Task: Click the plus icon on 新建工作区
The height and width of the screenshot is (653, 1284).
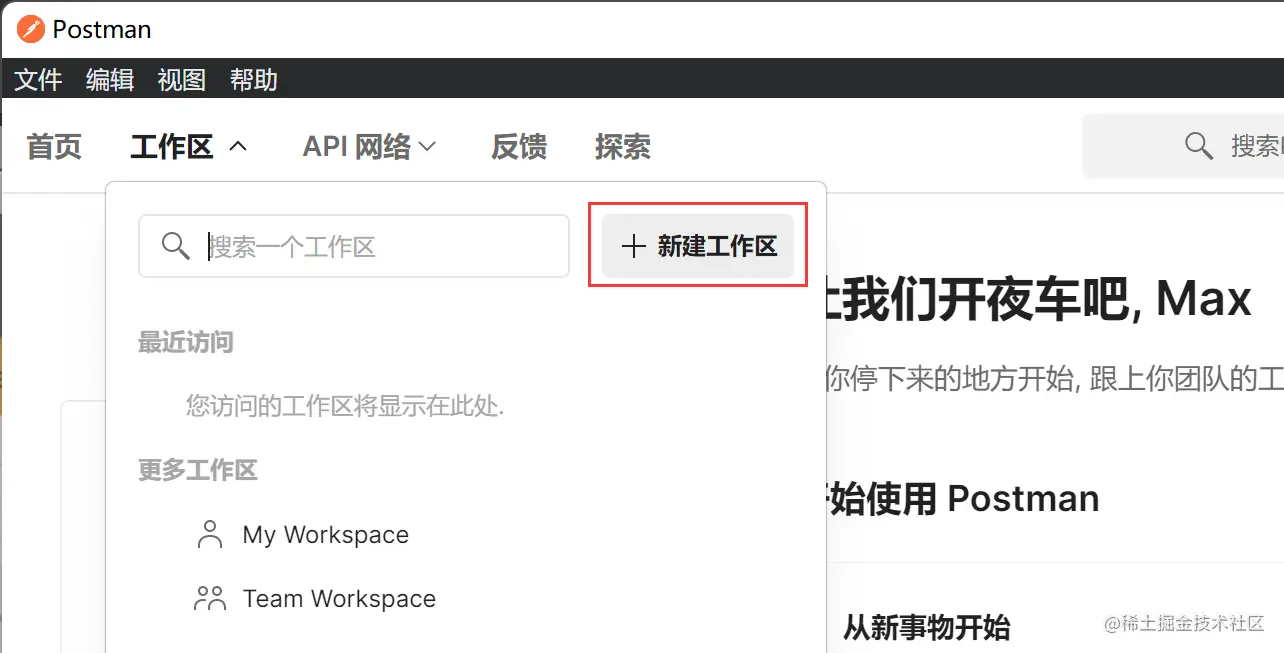Action: point(634,246)
